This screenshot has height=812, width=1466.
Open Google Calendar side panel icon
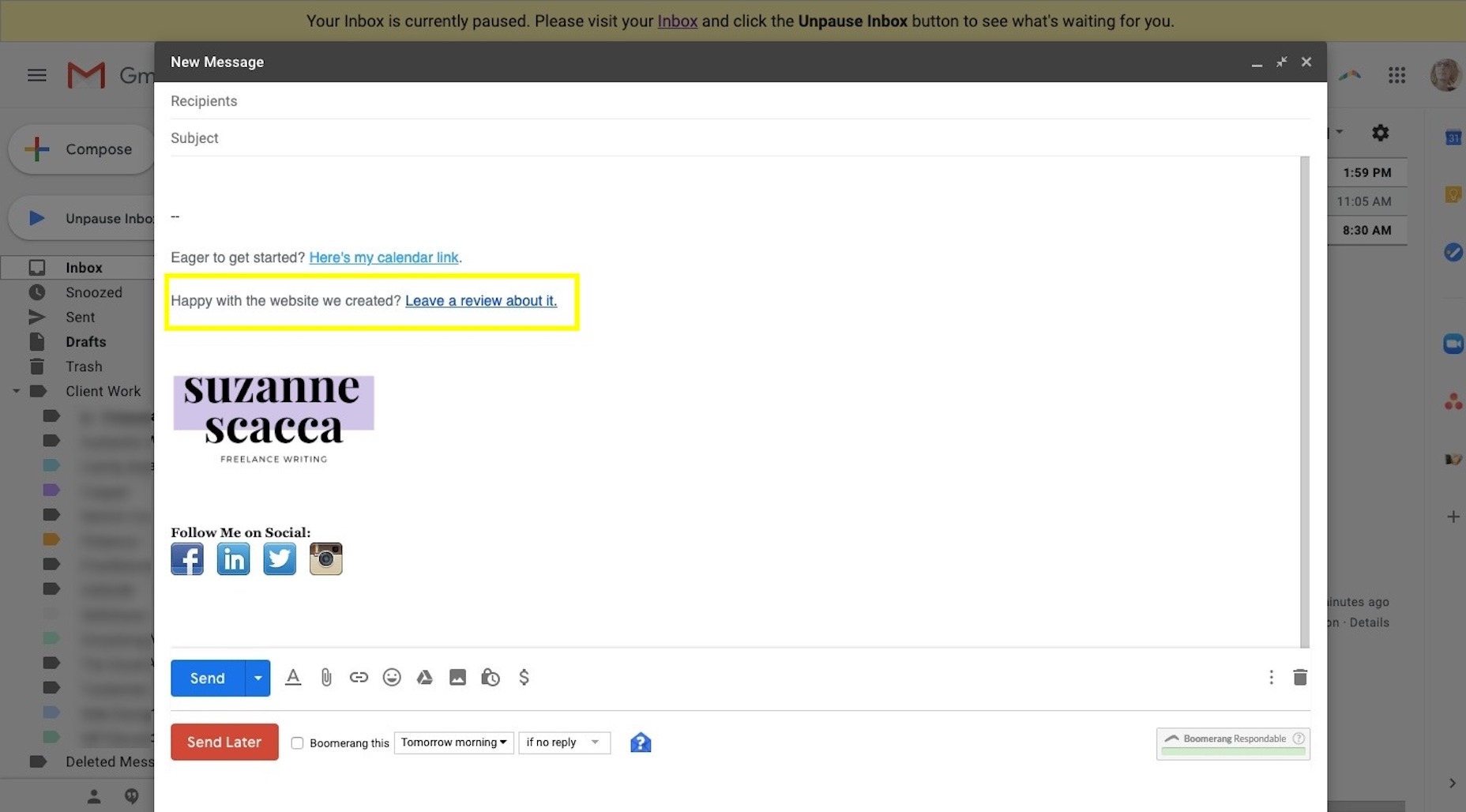(x=1453, y=137)
